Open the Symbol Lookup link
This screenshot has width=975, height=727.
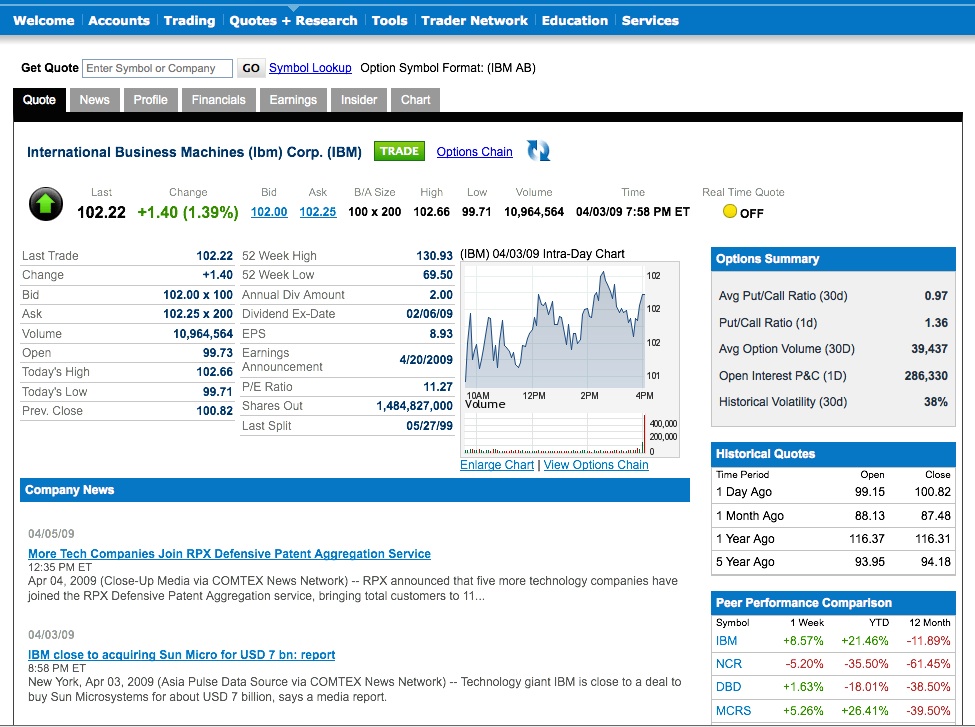coord(310,68)
